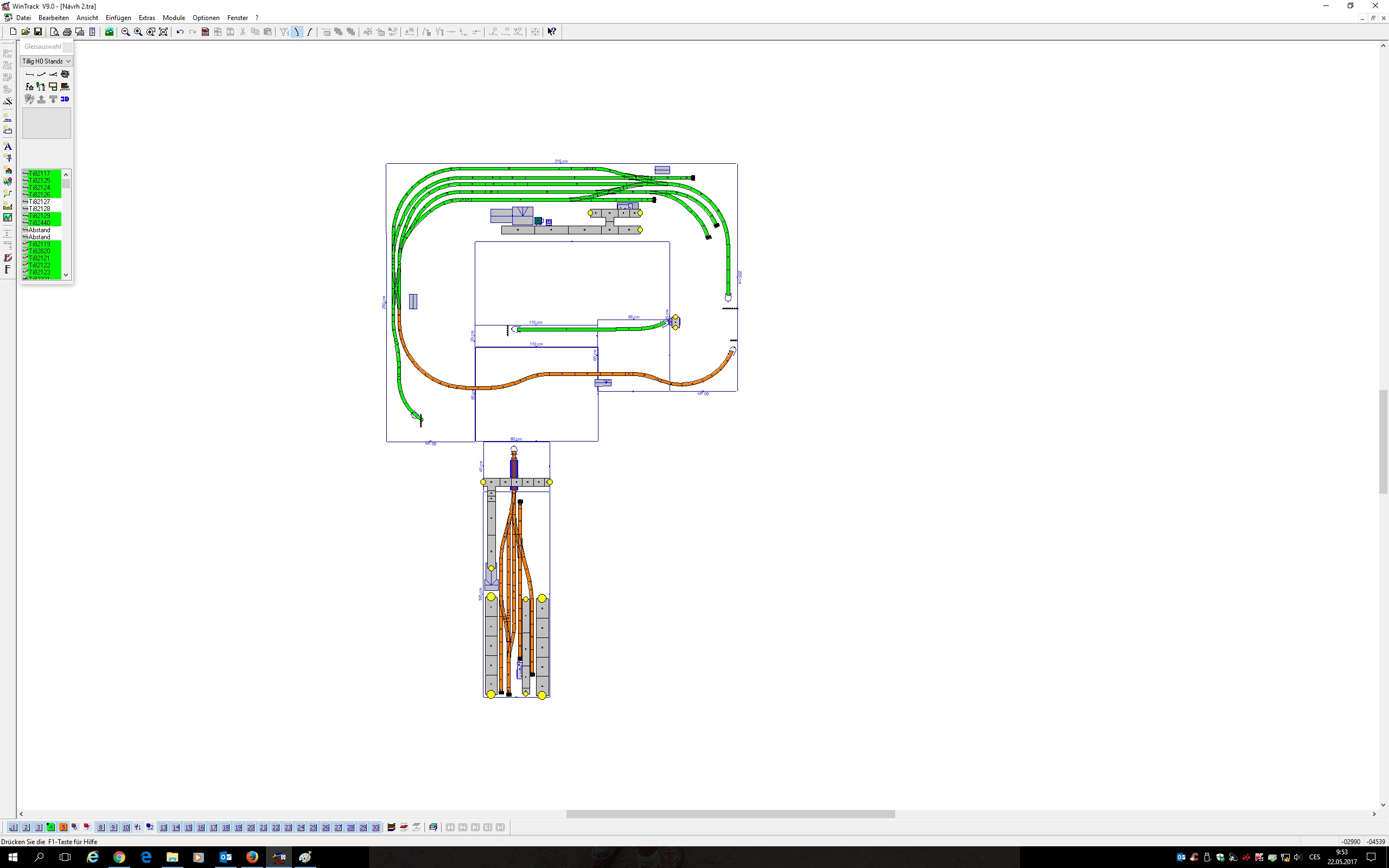Open the Einfügen menu
Screen dimensions: 1389x868
pyautogui.click(x=118, y=18)
